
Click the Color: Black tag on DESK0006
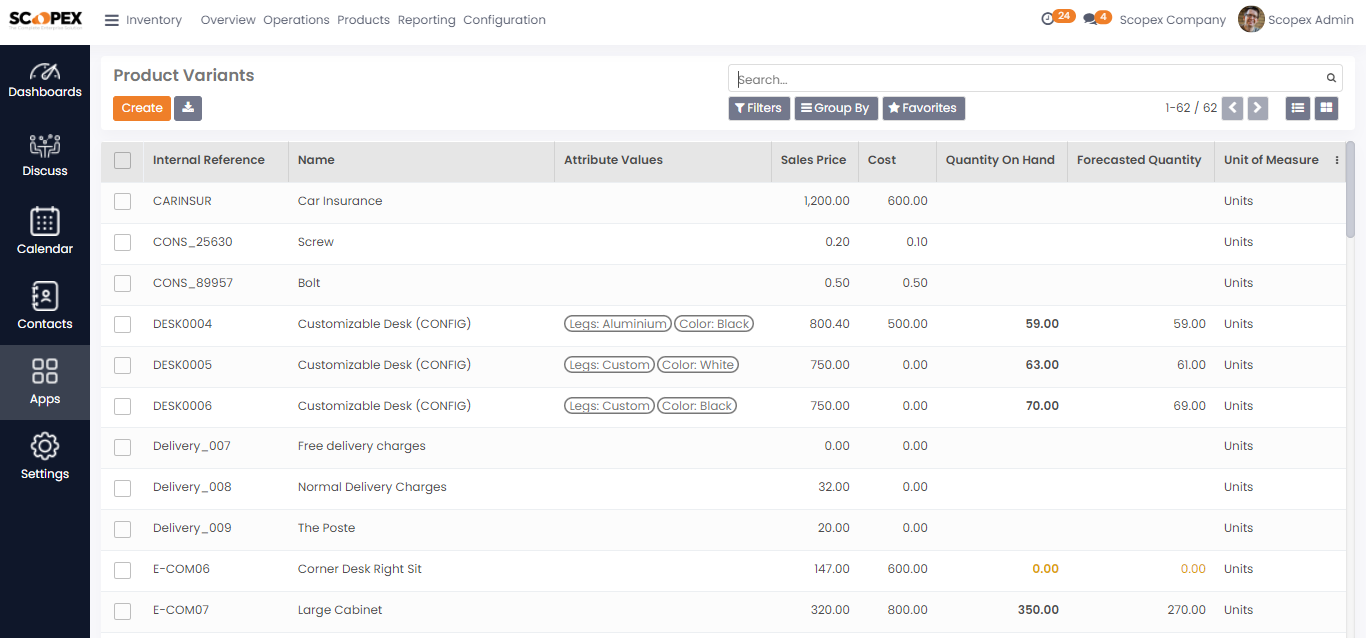(x=698, y=406)
